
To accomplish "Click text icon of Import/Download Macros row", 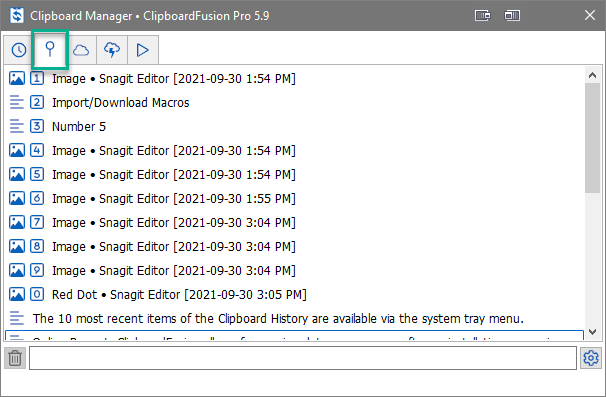I will point(17,102).
